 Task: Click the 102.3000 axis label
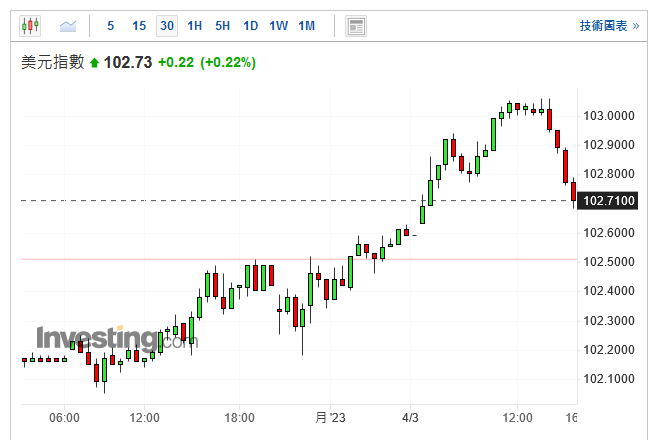coord(609,321)
